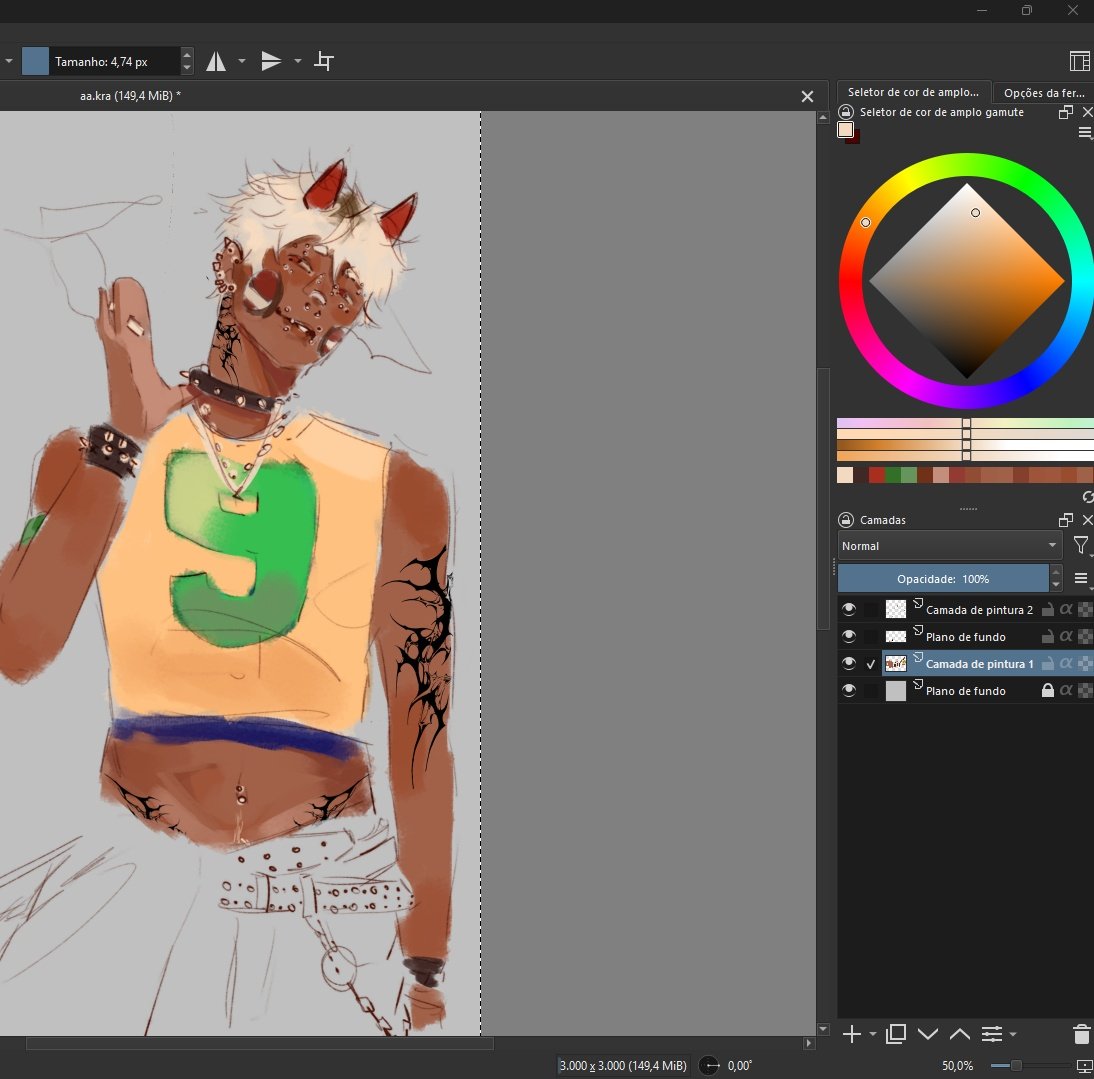
Task: Lock the Camada de pintura 1 layer
Action: click(1047, 663)
